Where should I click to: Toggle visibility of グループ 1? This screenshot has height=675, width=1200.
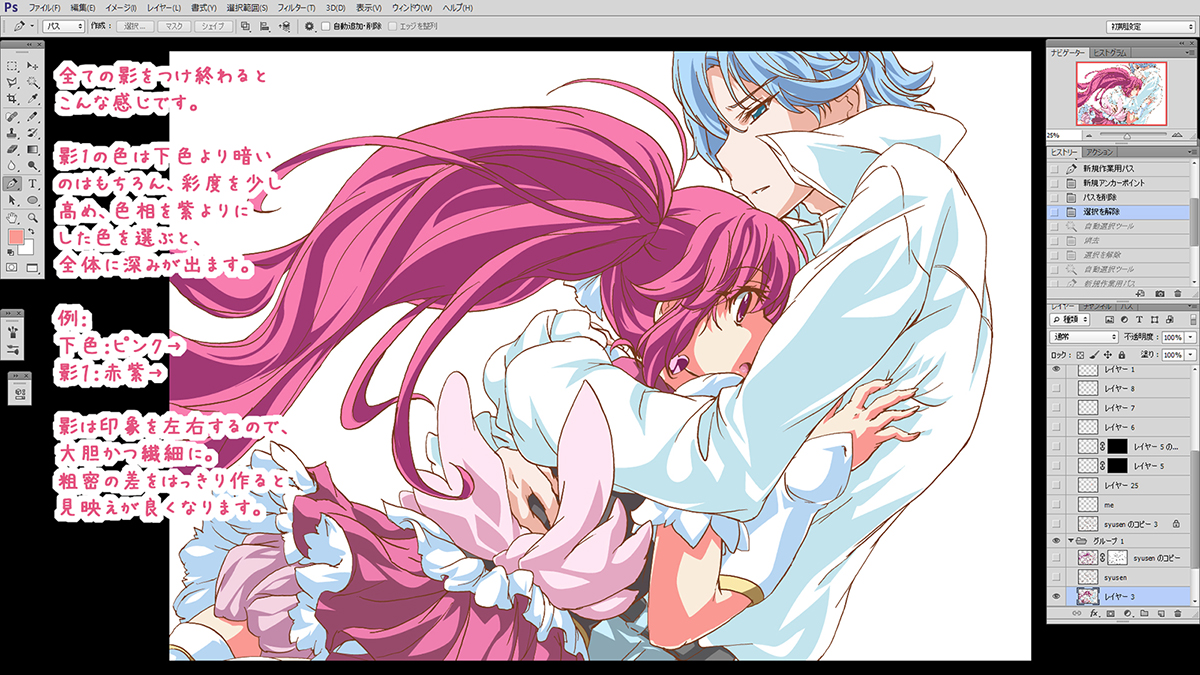coord(1057,541)
